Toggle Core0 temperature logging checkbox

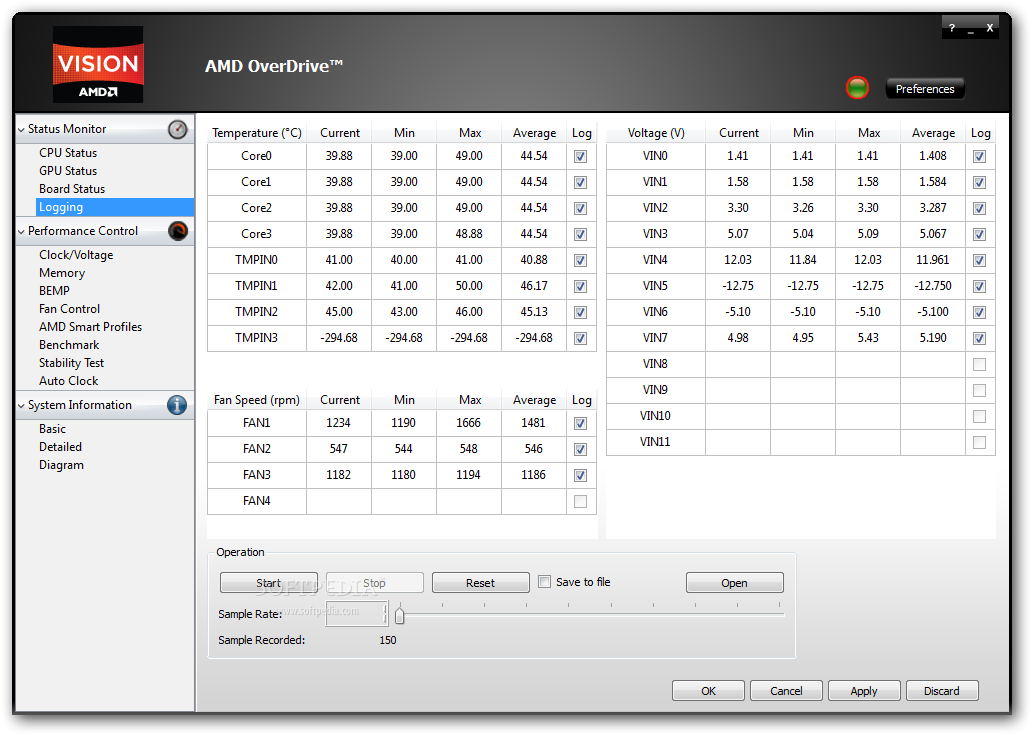[580, 157]
